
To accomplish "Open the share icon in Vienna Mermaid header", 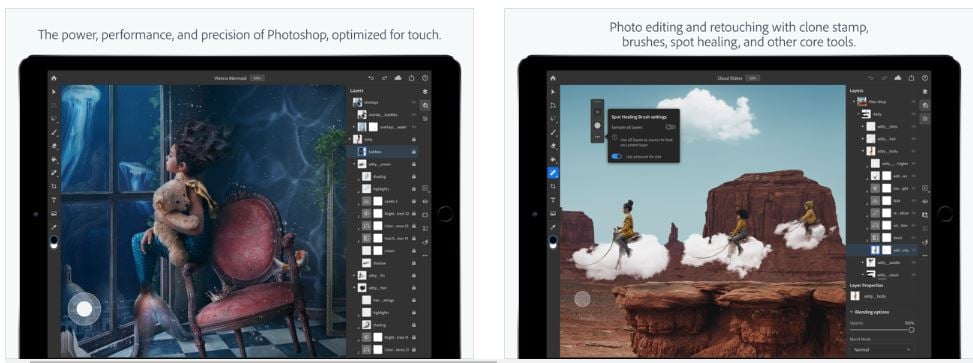I will click(411, 78).
